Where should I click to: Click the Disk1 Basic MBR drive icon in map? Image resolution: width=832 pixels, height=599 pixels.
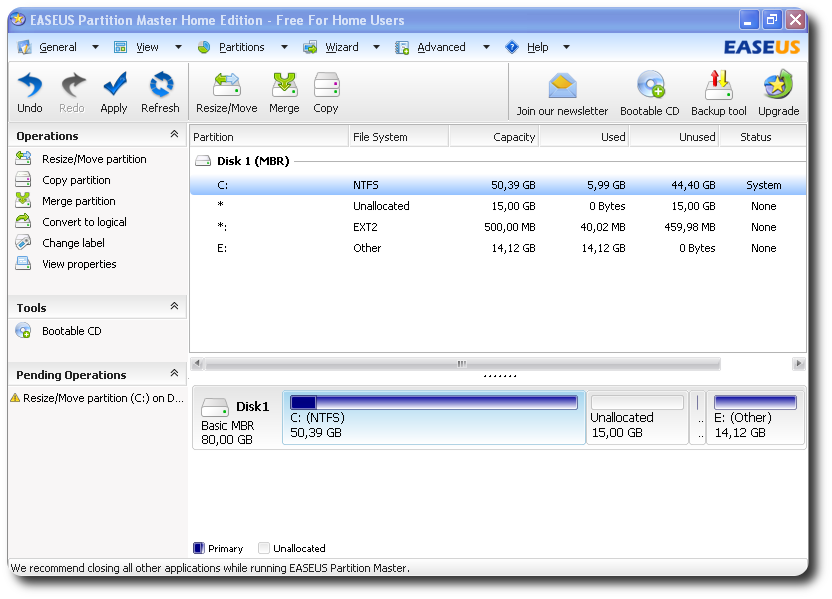tap(215, 407)
